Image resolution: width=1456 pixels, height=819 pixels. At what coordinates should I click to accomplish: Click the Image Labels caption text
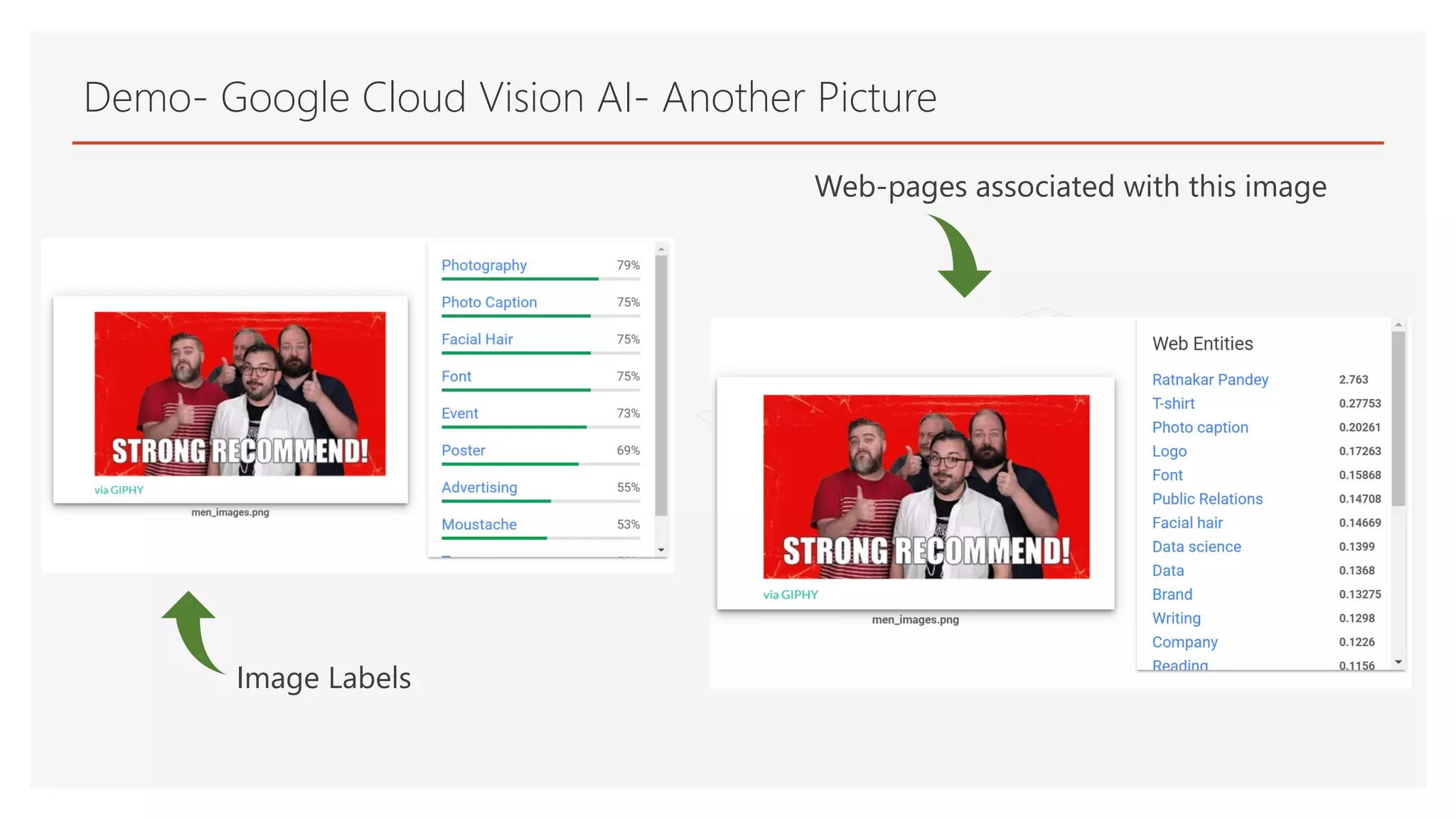click(x=323, y=678)
